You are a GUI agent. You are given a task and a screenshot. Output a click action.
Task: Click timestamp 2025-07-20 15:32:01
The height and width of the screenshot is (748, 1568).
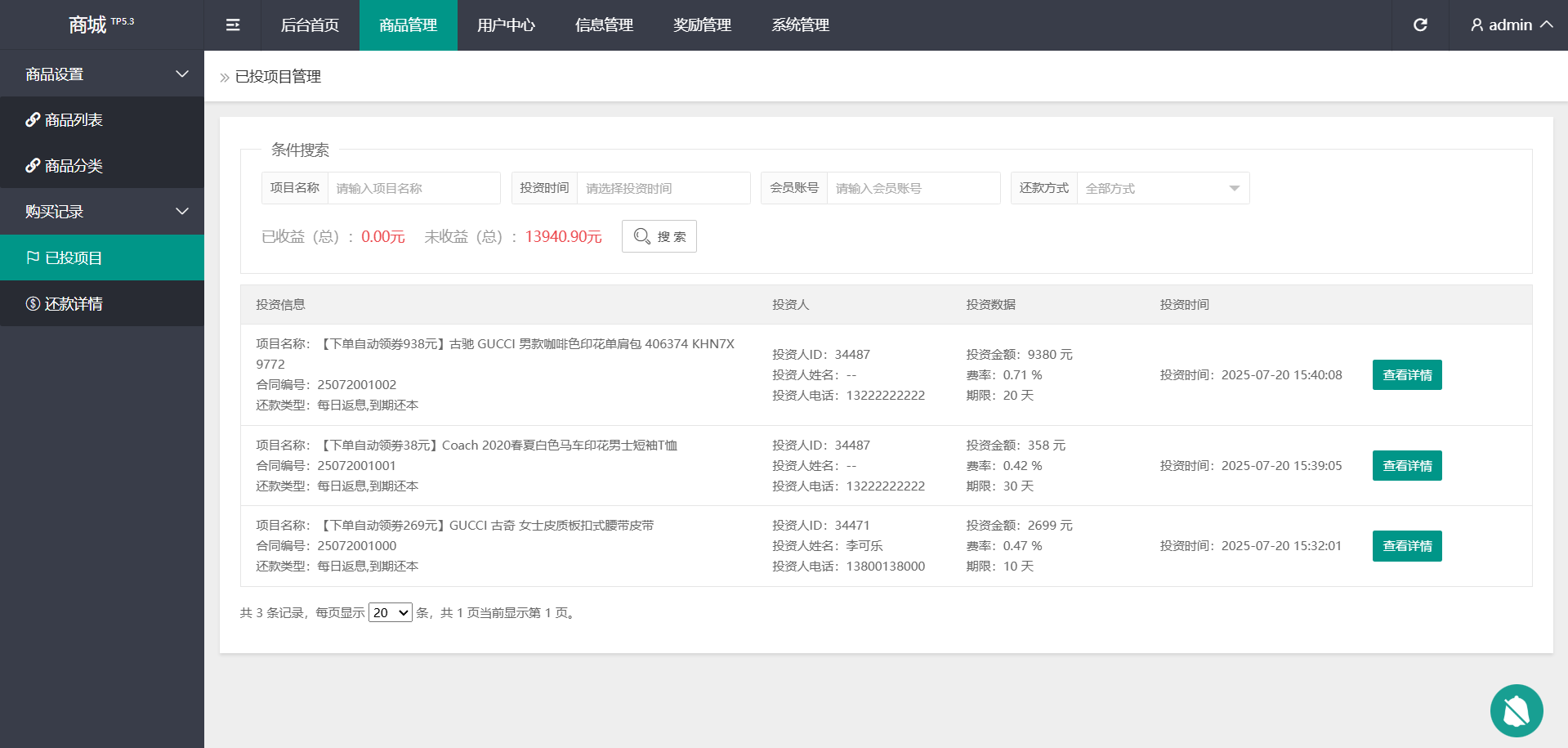coord(1281,546)
